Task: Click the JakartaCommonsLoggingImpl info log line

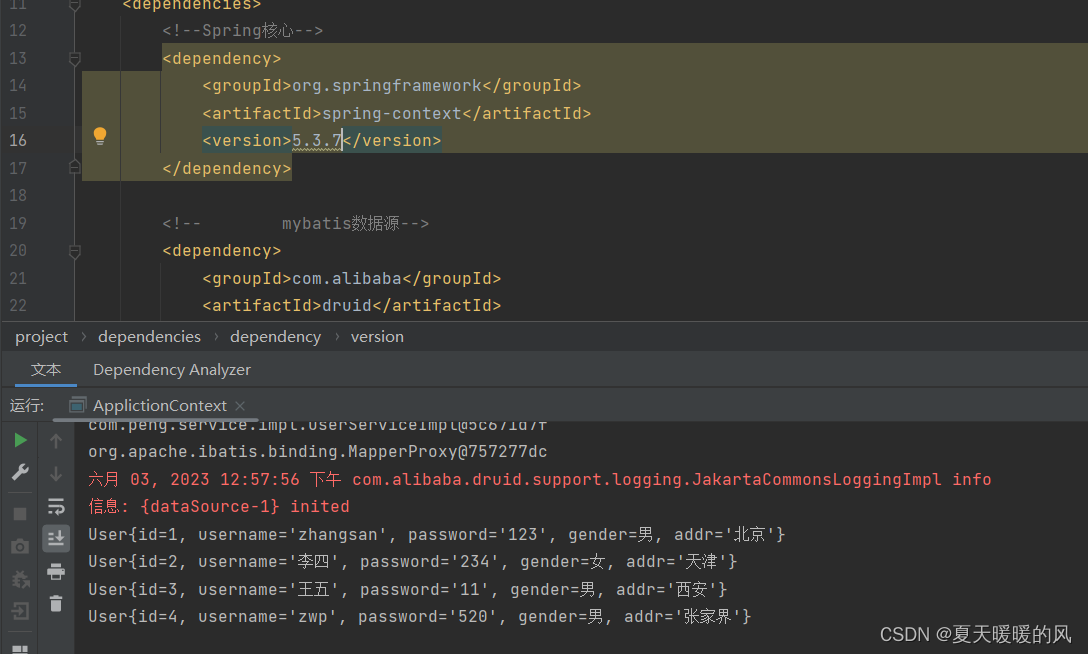Action: 540,479
